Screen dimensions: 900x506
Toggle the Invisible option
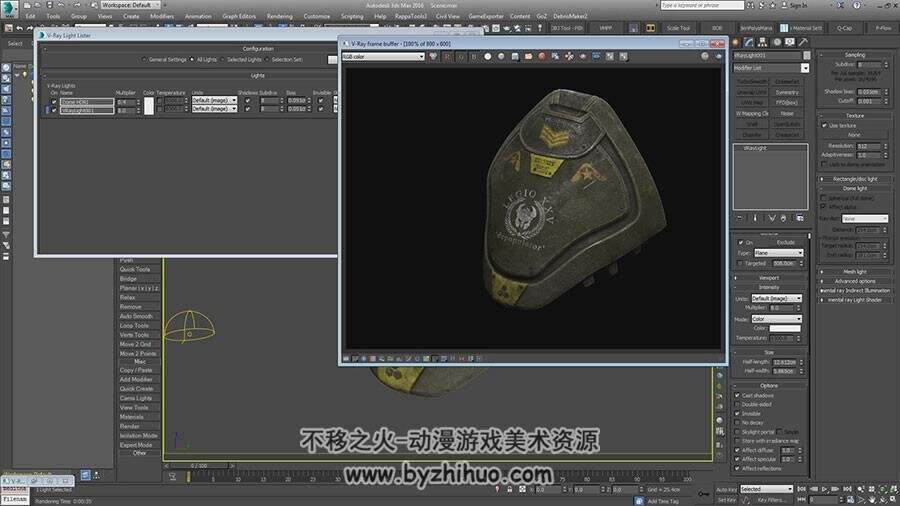(738, 414)
